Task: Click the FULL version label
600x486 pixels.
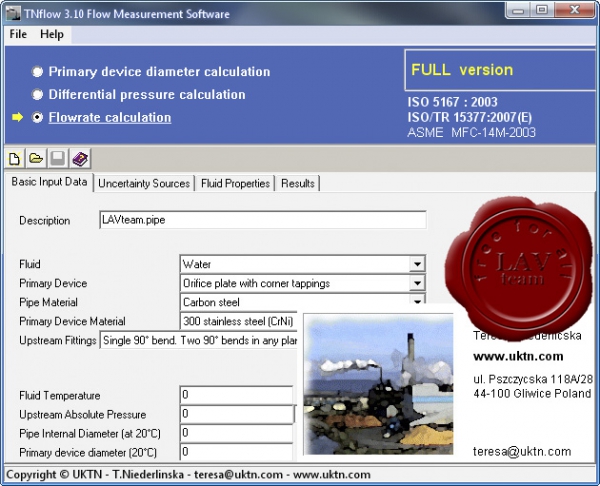Action: pyautogui.click(x=462, y=70)
